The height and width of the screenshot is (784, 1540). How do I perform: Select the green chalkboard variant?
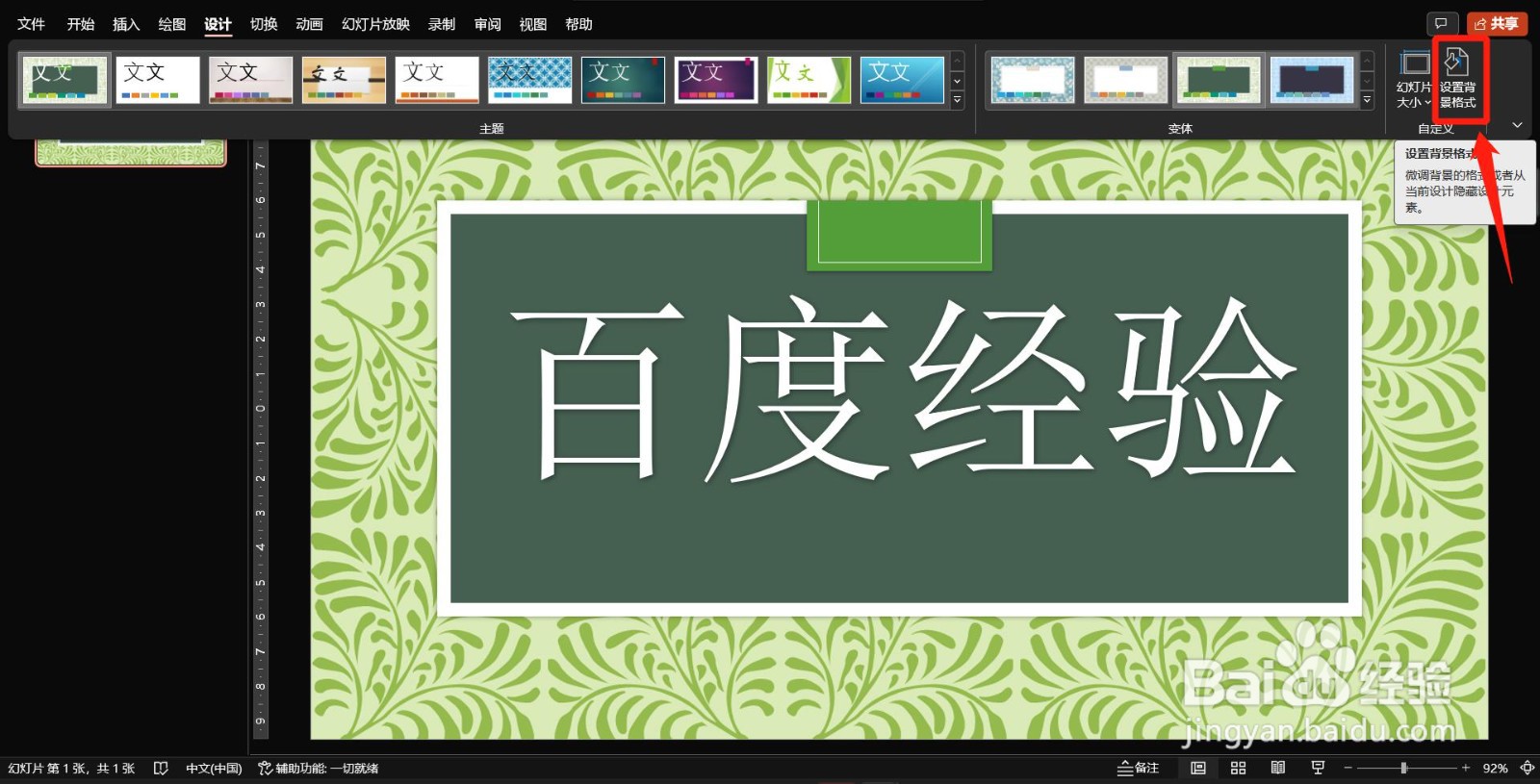[x=1219, y=80]
